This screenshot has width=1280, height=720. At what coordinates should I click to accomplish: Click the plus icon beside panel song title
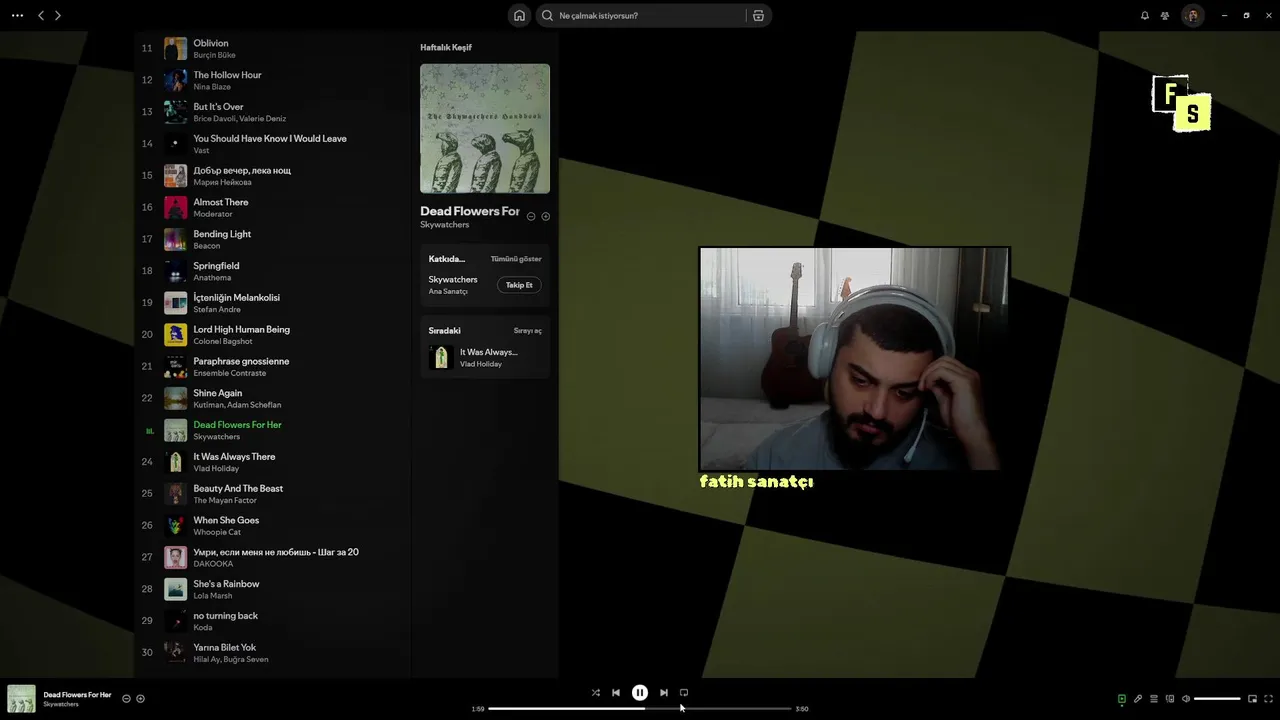coord(545,216)
